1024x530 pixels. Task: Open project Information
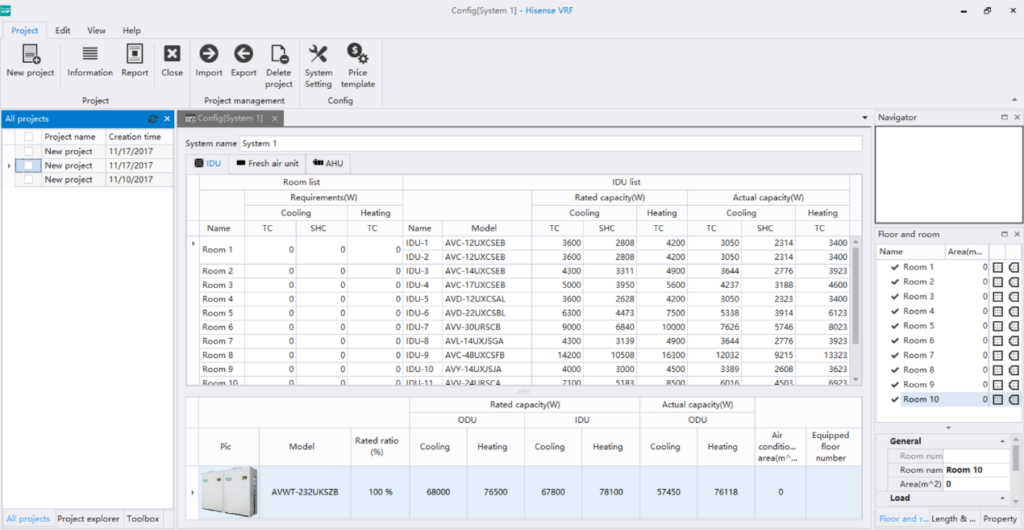90,54
